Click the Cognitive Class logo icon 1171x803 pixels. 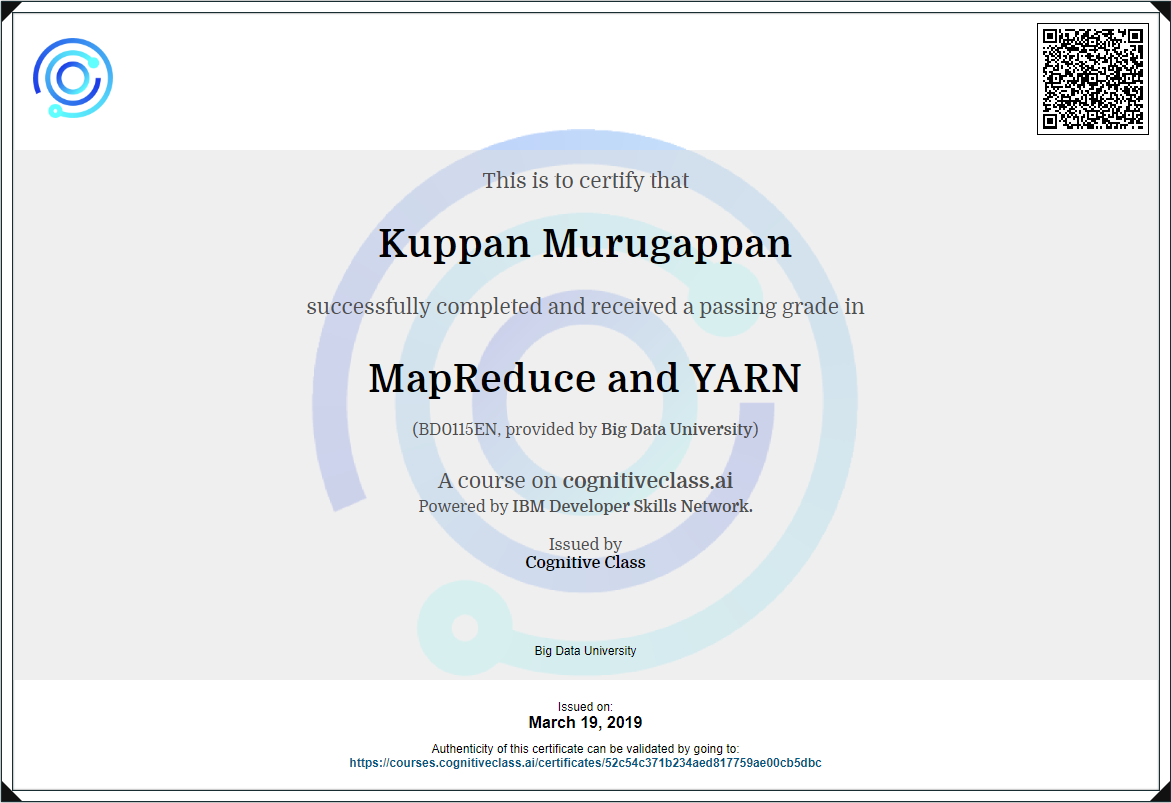point(72,78)
